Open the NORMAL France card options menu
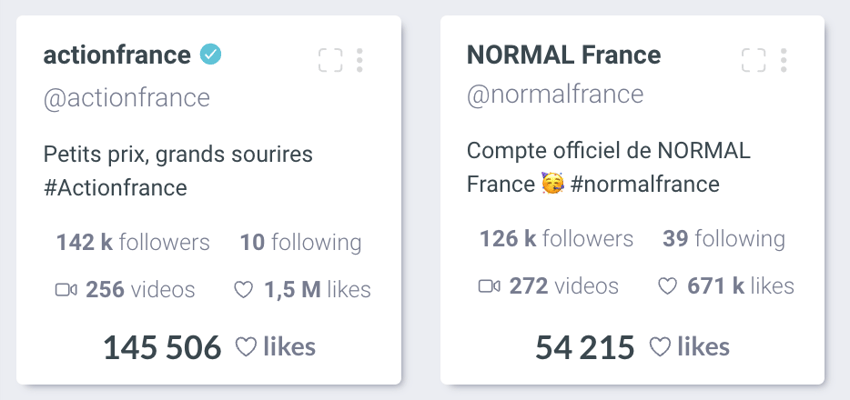 click(783, 60)
